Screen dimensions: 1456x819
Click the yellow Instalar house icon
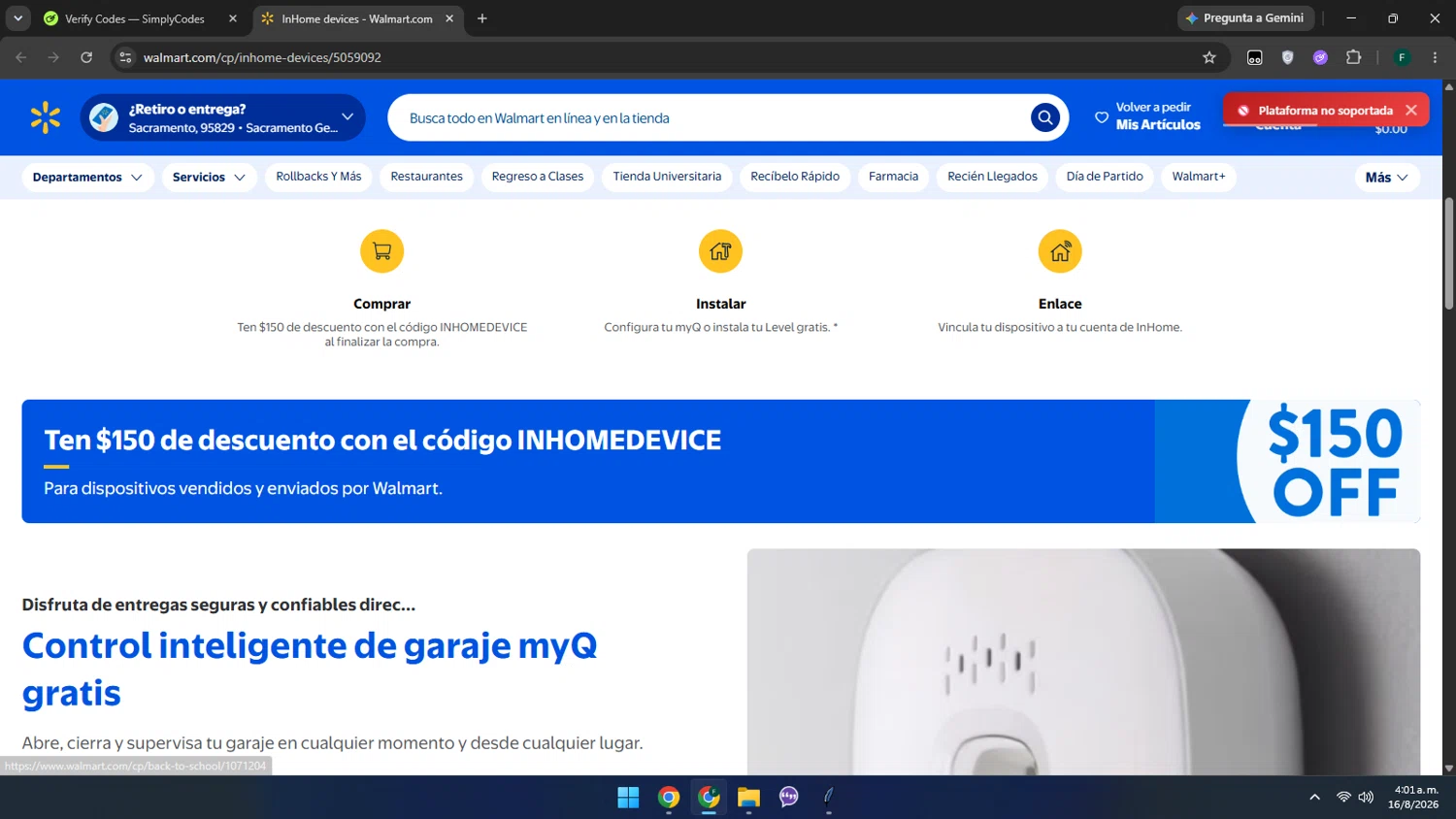pos(720,251)
